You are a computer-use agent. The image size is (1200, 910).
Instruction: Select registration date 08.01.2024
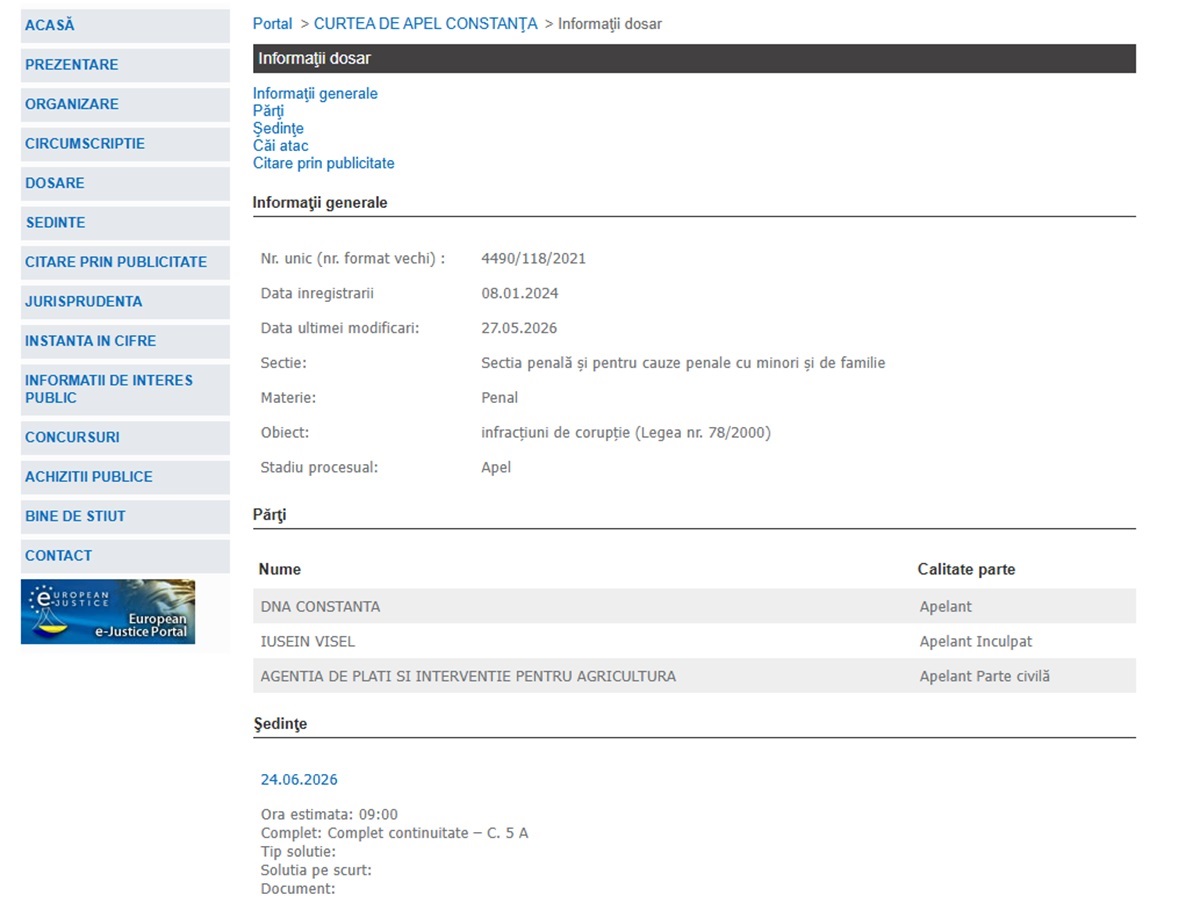point(520,294)
